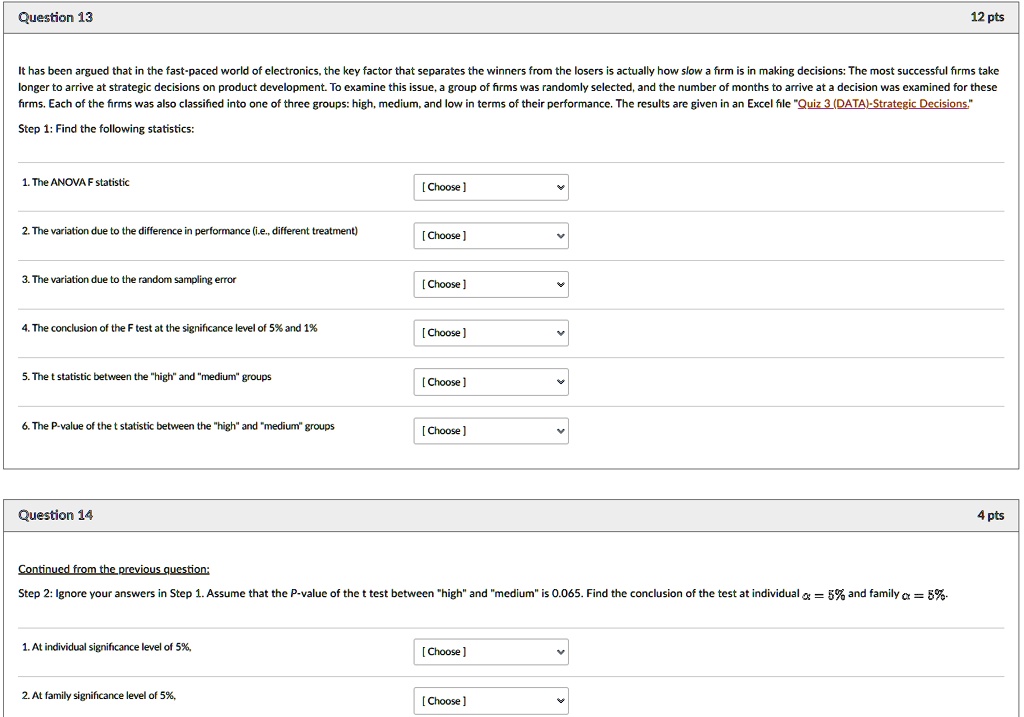Screen dimensions: 1024x717
Task: Open the individual significance level 5% dropdown
Action: [x=490, y=652]
